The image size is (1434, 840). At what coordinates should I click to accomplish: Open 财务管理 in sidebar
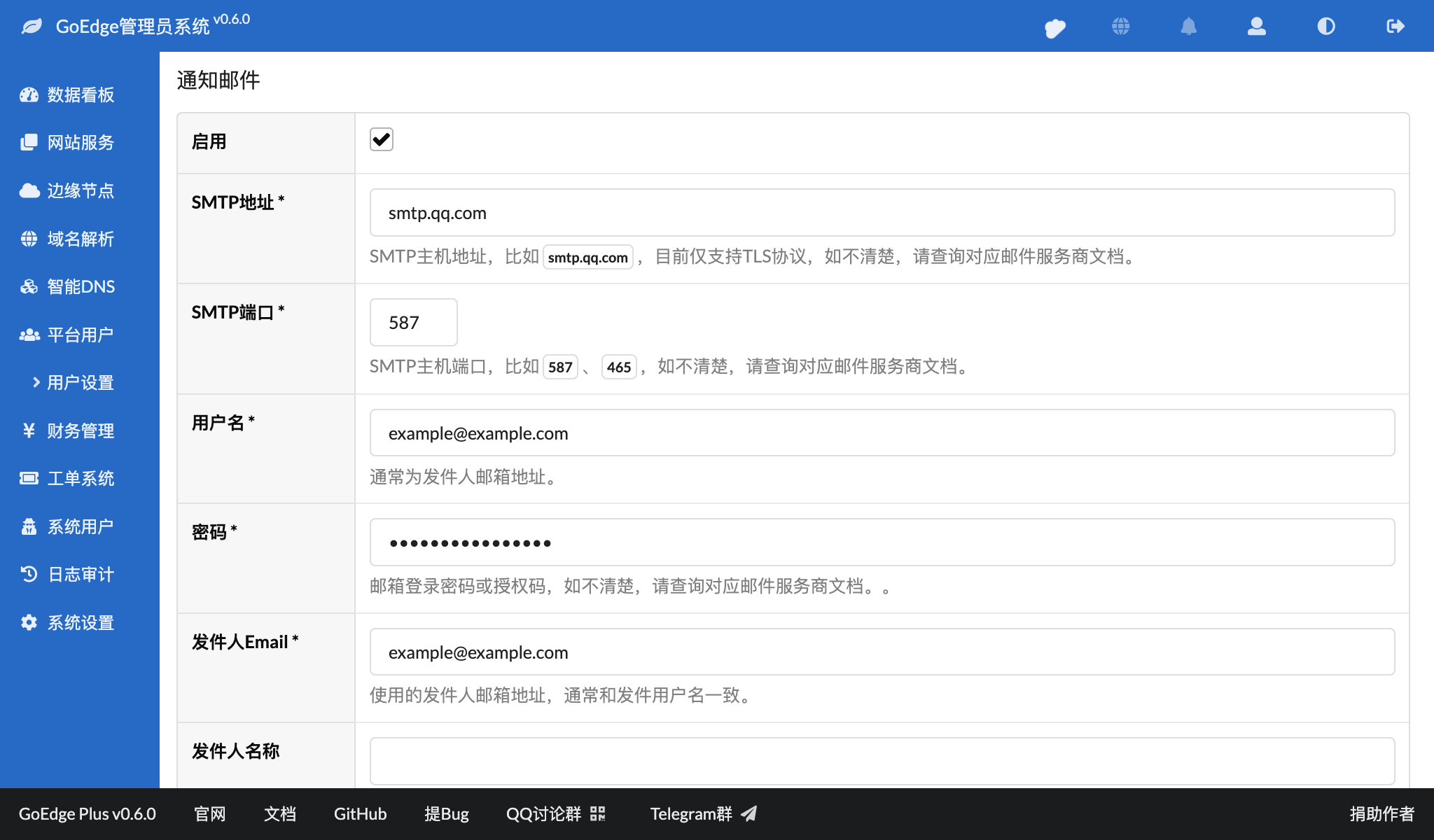[x=80, y=430]
